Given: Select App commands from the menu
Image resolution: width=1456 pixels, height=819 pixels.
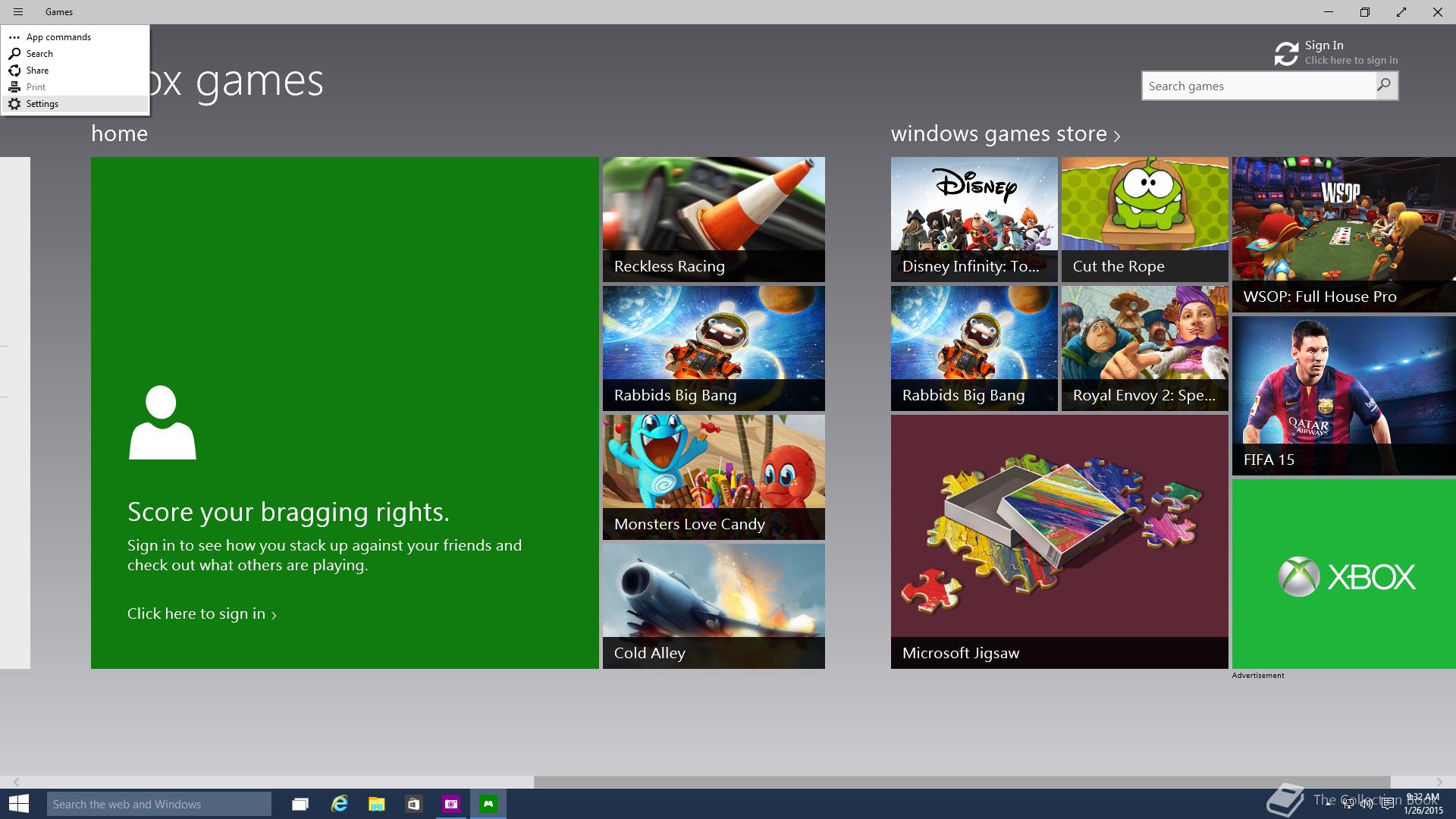Looking at the screenshot, I should coord(75,37).
